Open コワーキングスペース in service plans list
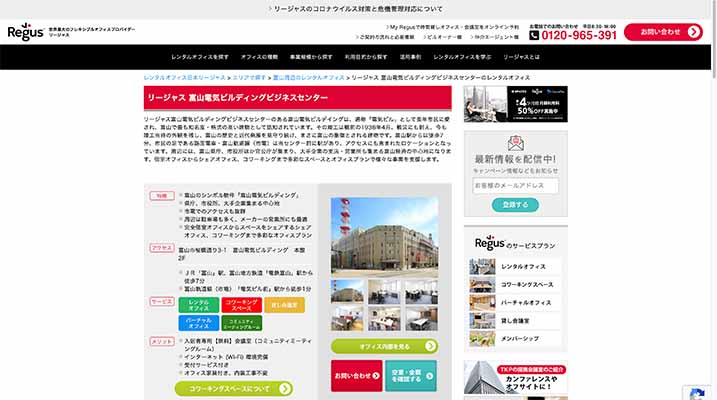717x400 pixels. (x=515, y=284)
